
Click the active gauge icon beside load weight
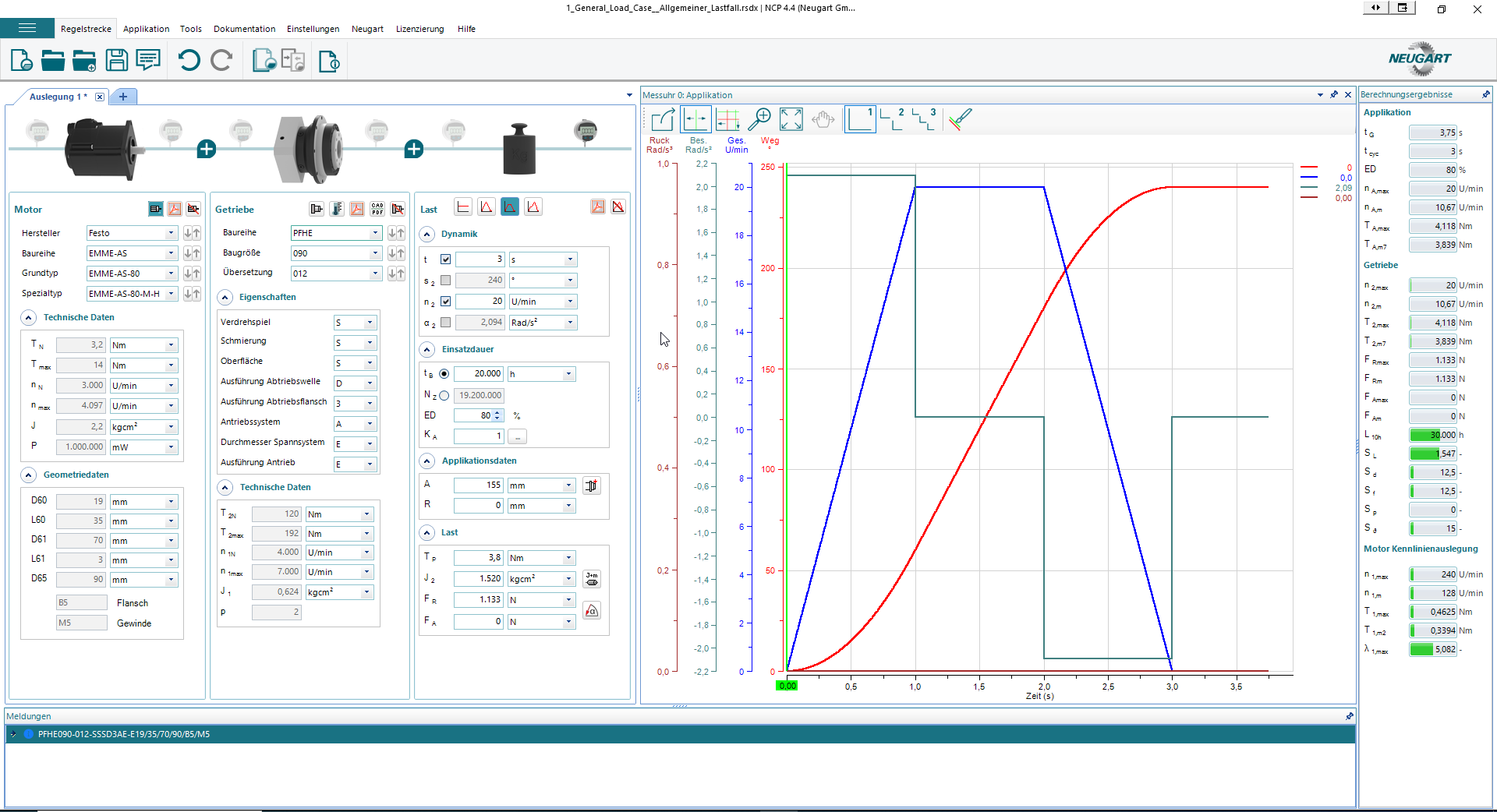(586, 130)
